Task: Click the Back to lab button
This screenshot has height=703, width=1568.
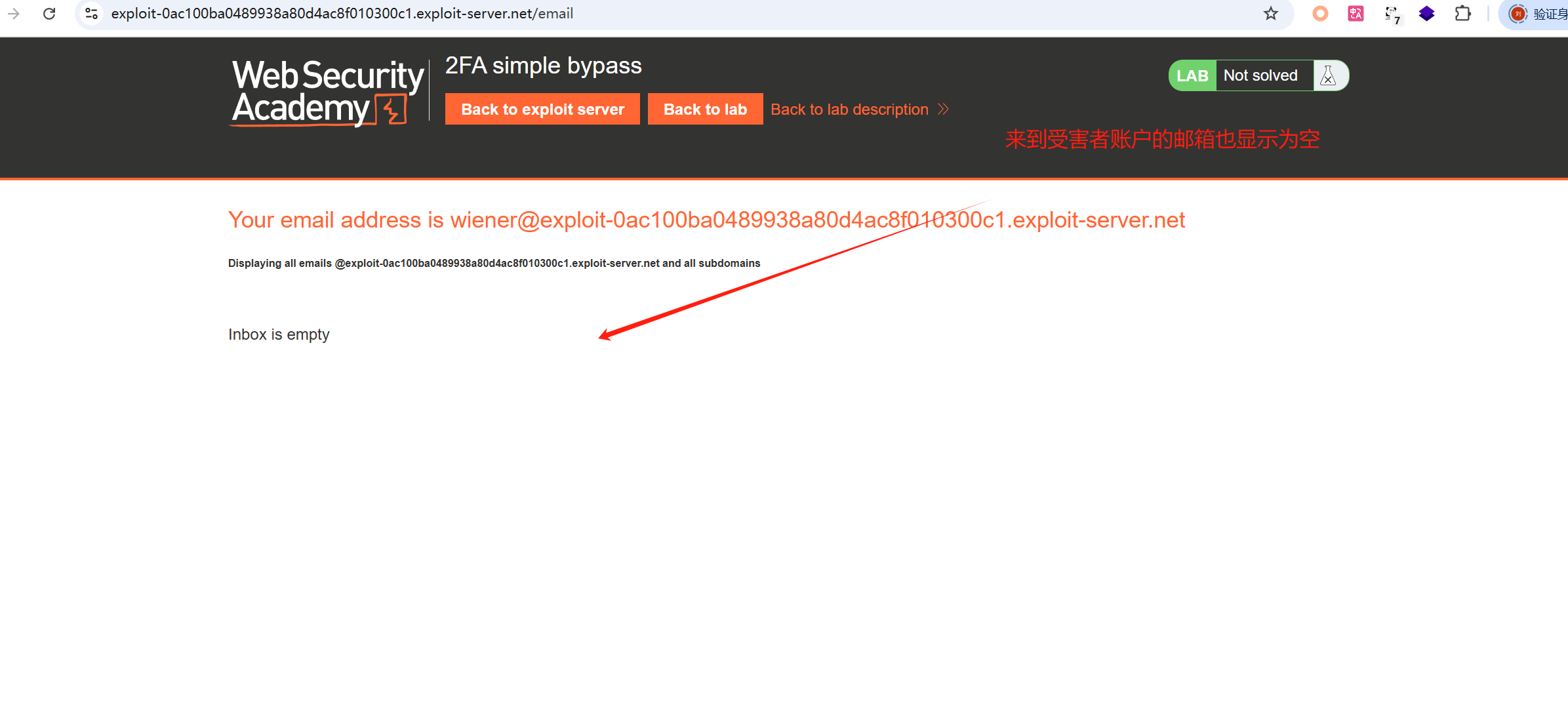Action: [705, 110]
